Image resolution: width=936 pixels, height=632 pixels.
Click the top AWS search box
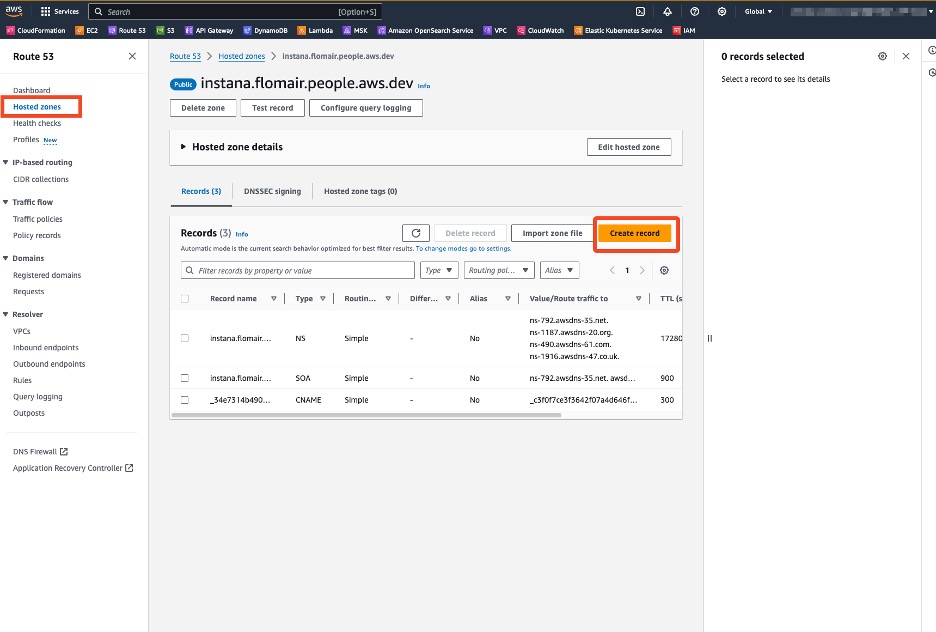[235, 11]
